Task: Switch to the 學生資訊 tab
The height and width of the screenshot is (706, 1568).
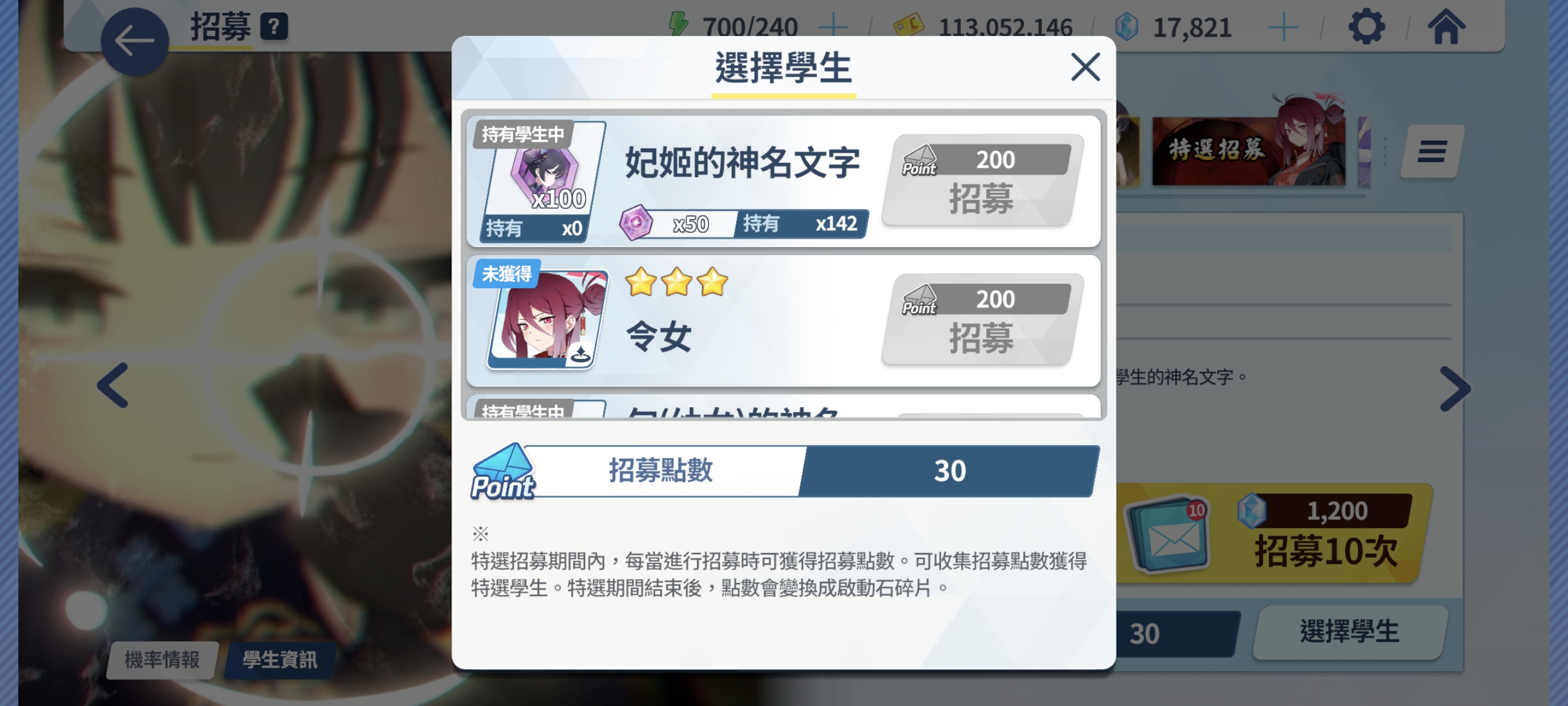Action: click(280, 660)
